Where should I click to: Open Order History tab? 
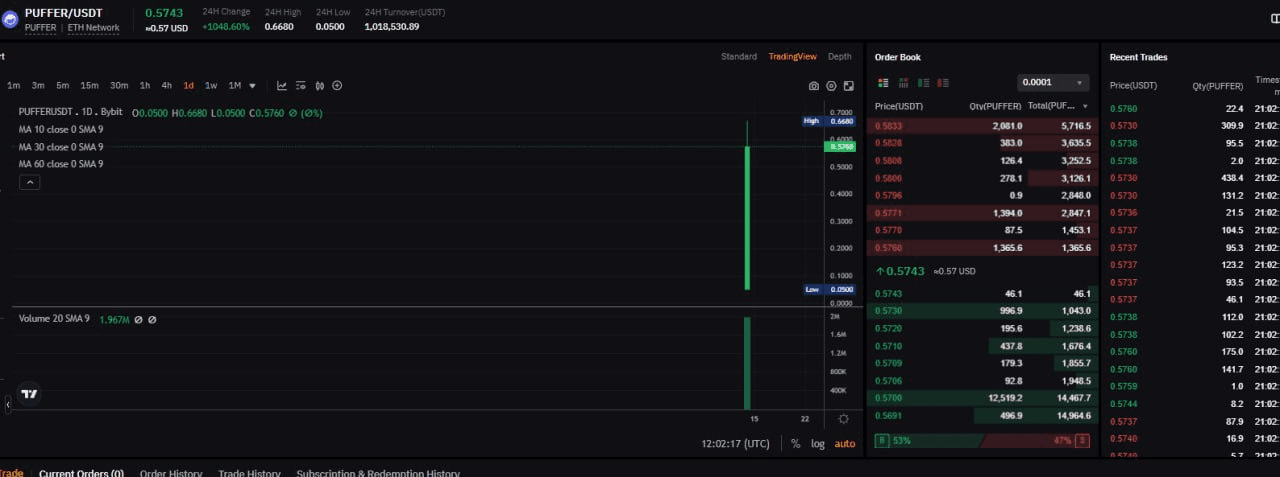171,473
